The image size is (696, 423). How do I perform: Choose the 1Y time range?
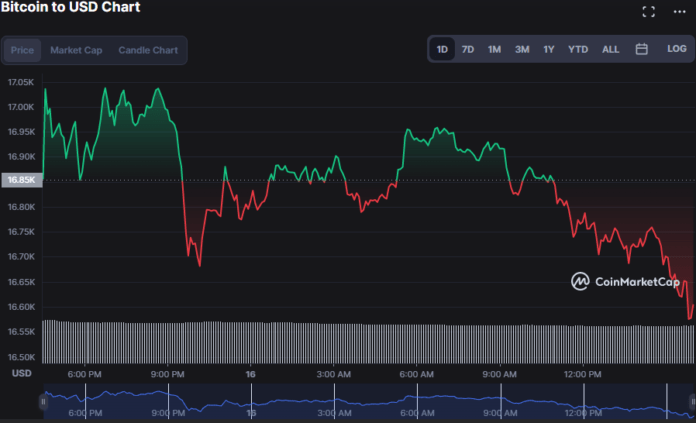(x=549, y=49)
